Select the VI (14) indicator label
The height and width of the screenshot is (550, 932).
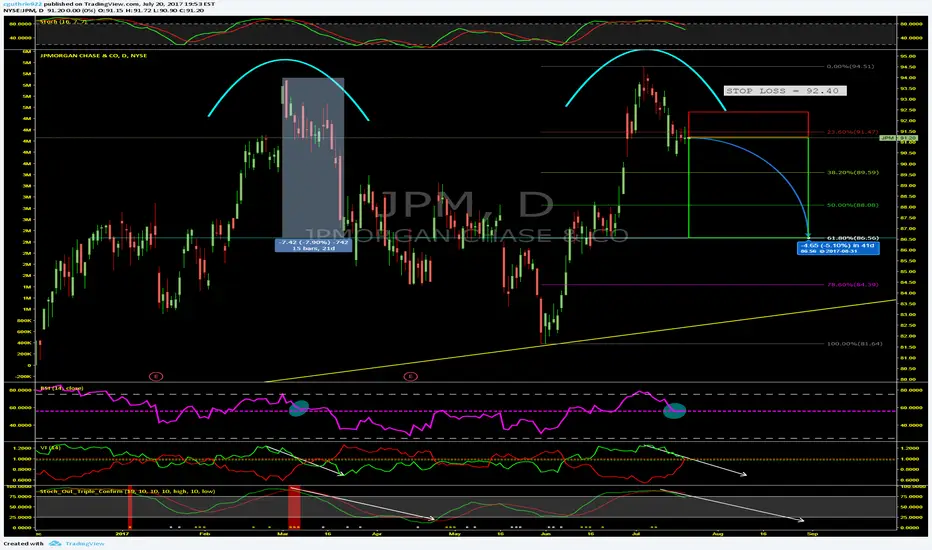51,447
